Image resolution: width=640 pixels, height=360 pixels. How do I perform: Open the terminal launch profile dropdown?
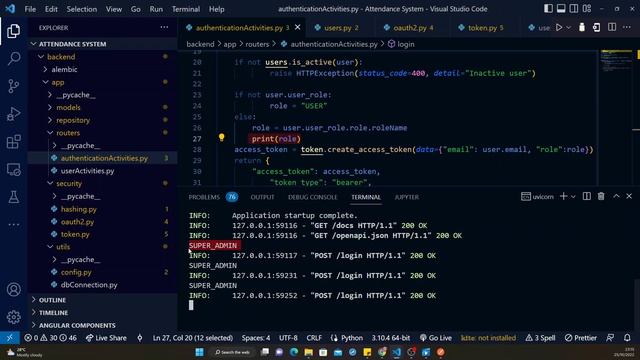[x=573, y=197]
